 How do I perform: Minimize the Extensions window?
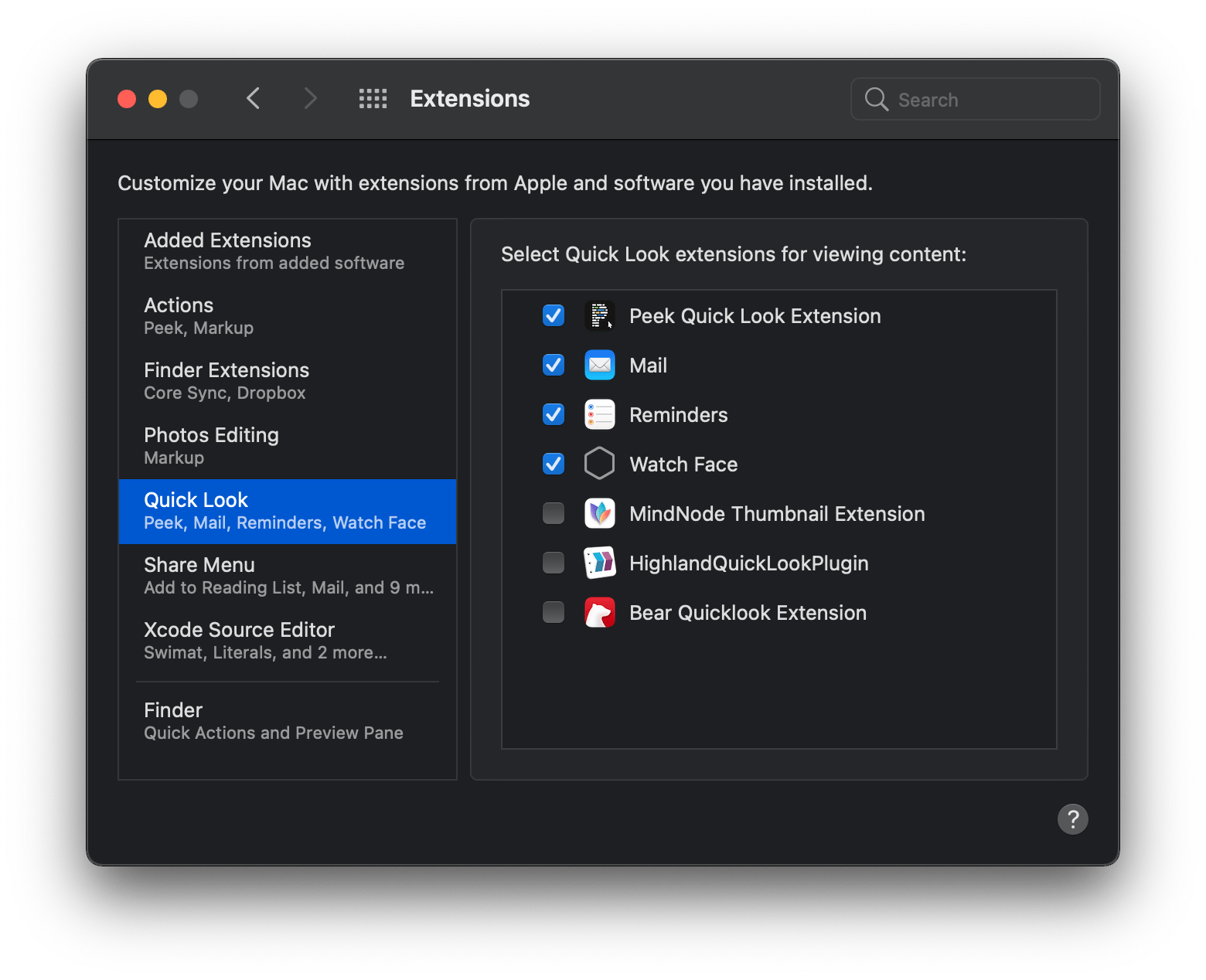tap(158, 99)
